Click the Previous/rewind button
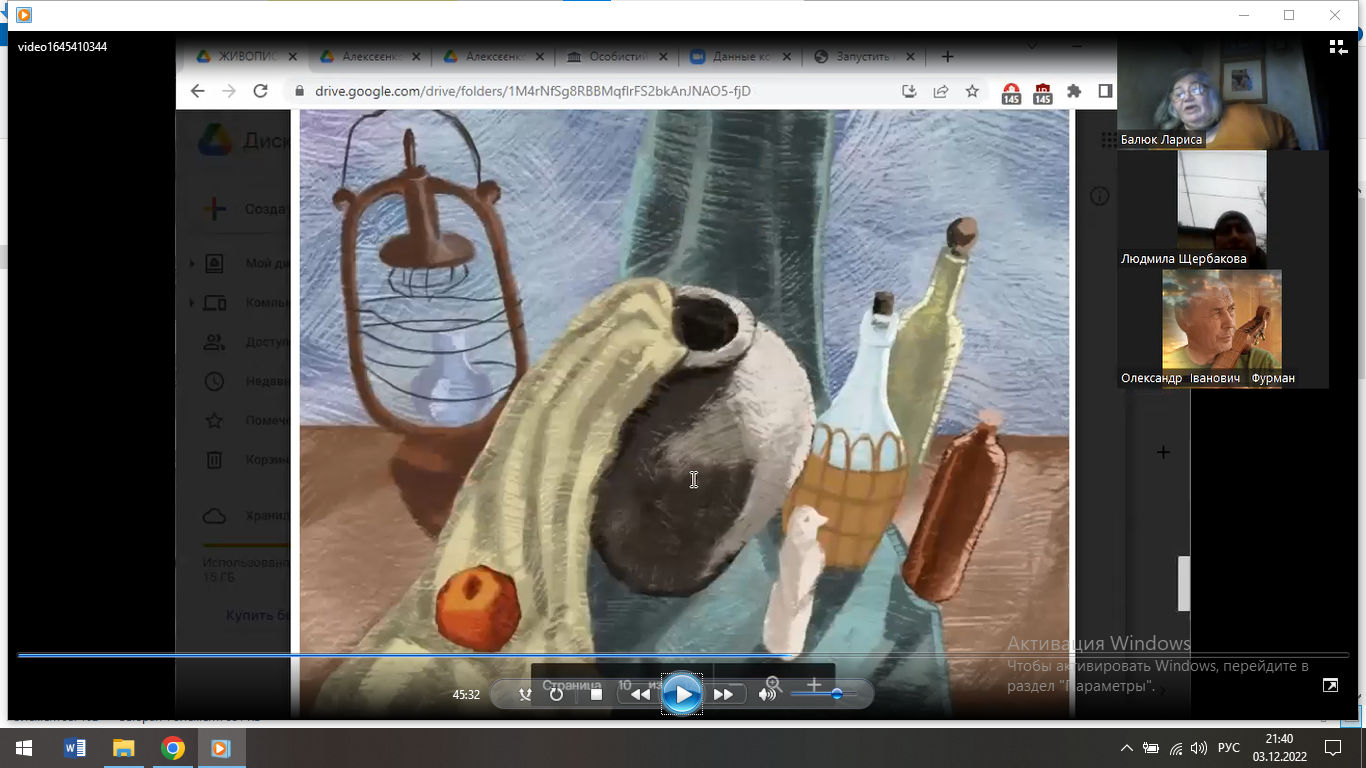Screen dimensions: 1366x768 pos(639,694)
